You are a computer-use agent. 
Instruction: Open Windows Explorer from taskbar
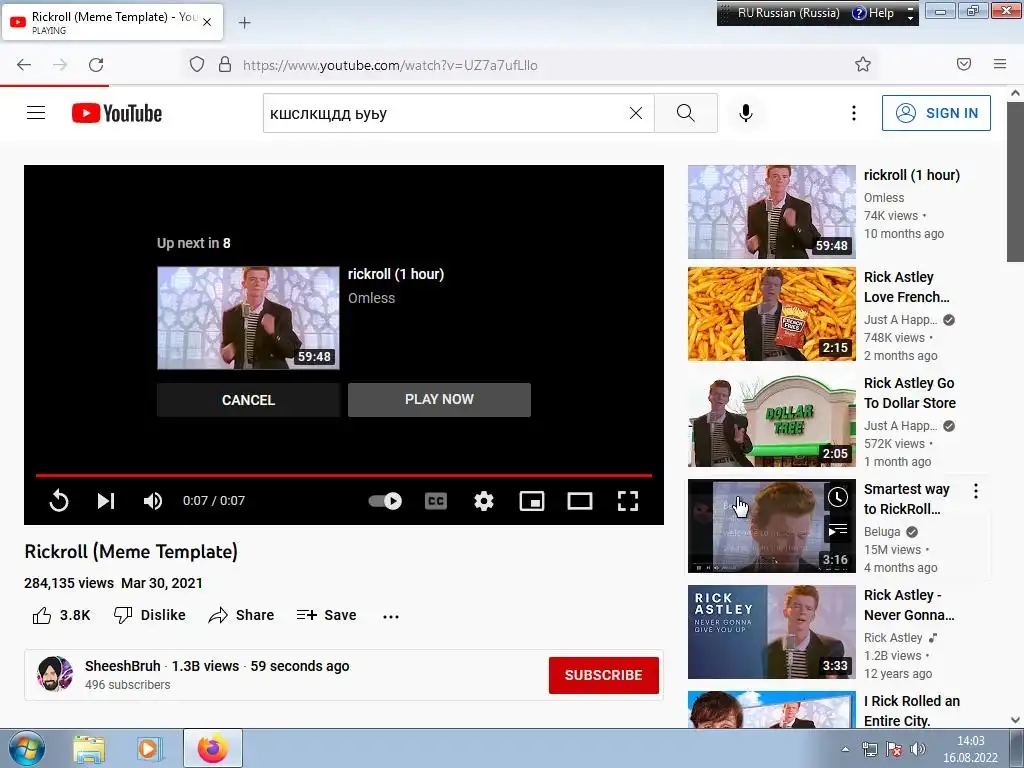pyautogui.click(x=89, y=749)
